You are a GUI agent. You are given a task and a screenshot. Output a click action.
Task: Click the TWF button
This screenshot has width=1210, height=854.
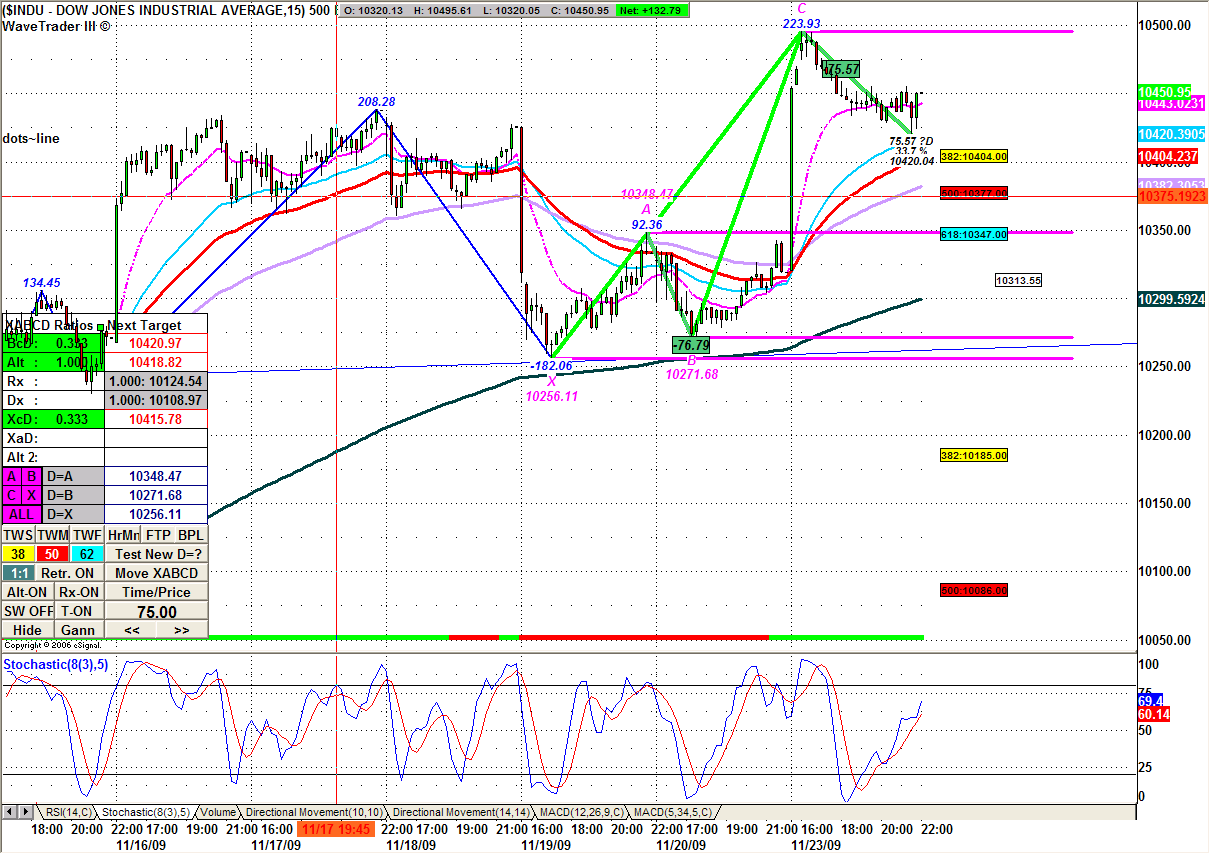(x=87, y=535)
